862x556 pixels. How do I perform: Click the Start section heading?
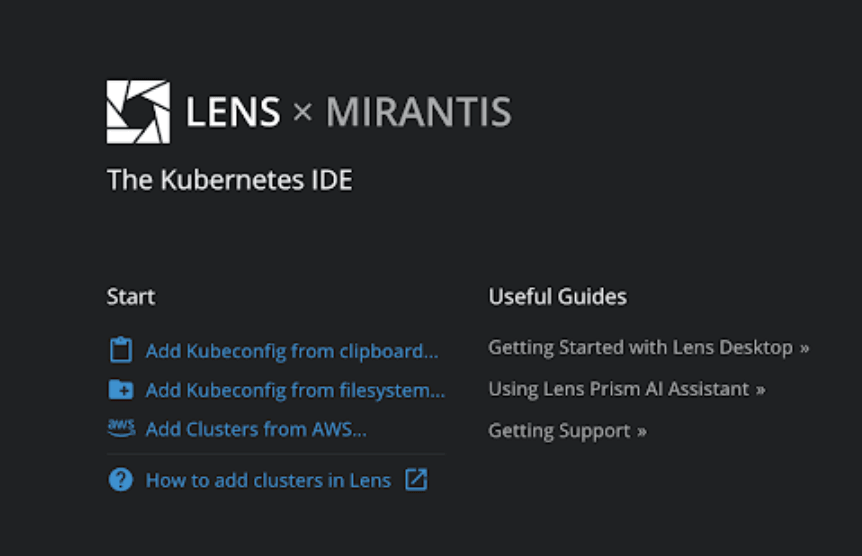(x=131, y=297)
